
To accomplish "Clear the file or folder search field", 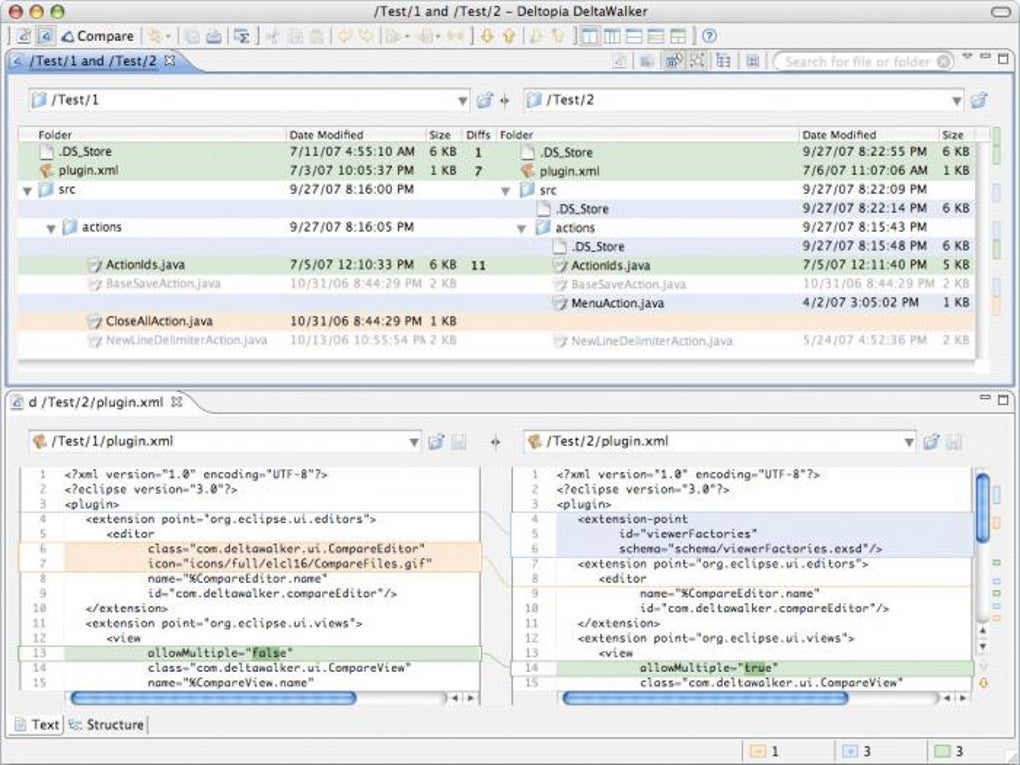I will click(x=942, y=62).
